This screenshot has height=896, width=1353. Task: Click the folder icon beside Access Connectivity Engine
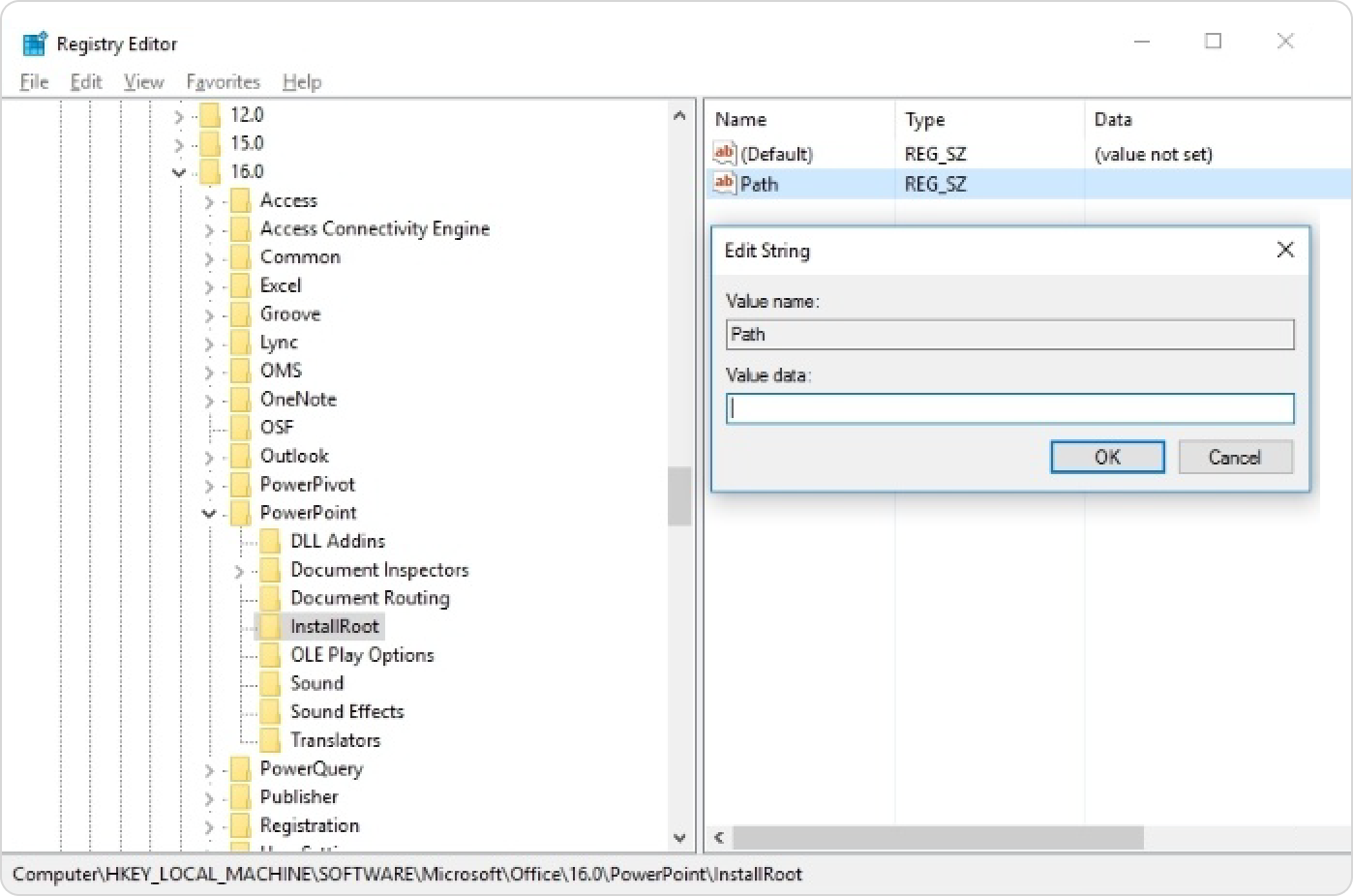point(240,229)
